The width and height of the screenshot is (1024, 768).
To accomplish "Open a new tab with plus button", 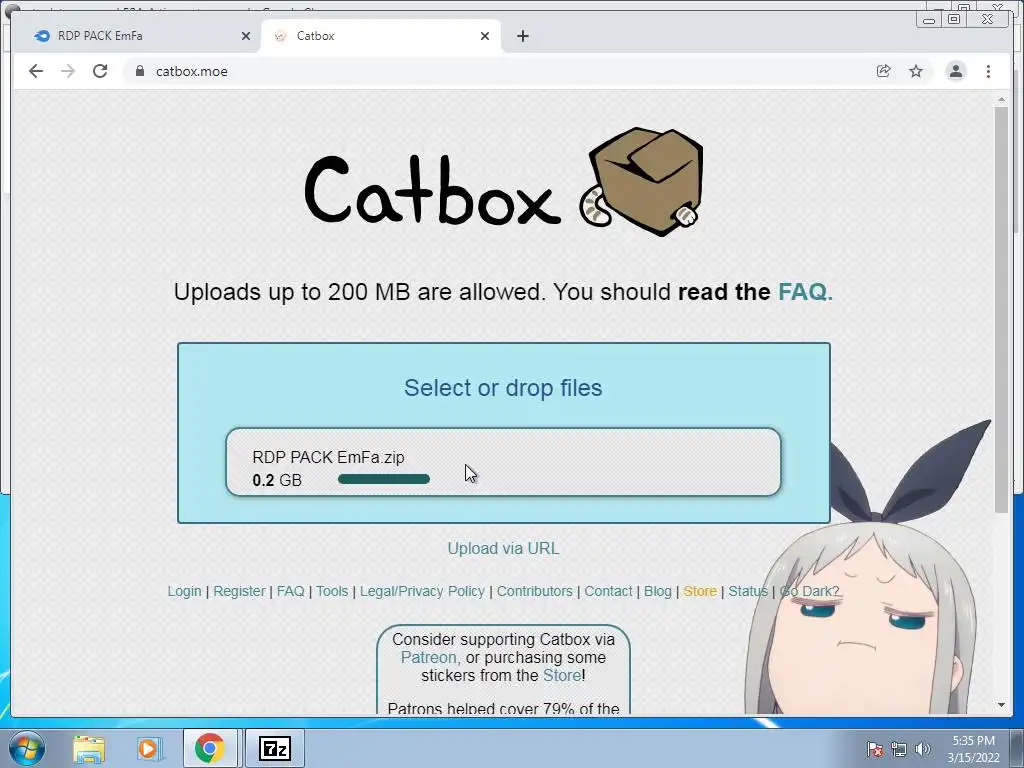I will 522,36.
